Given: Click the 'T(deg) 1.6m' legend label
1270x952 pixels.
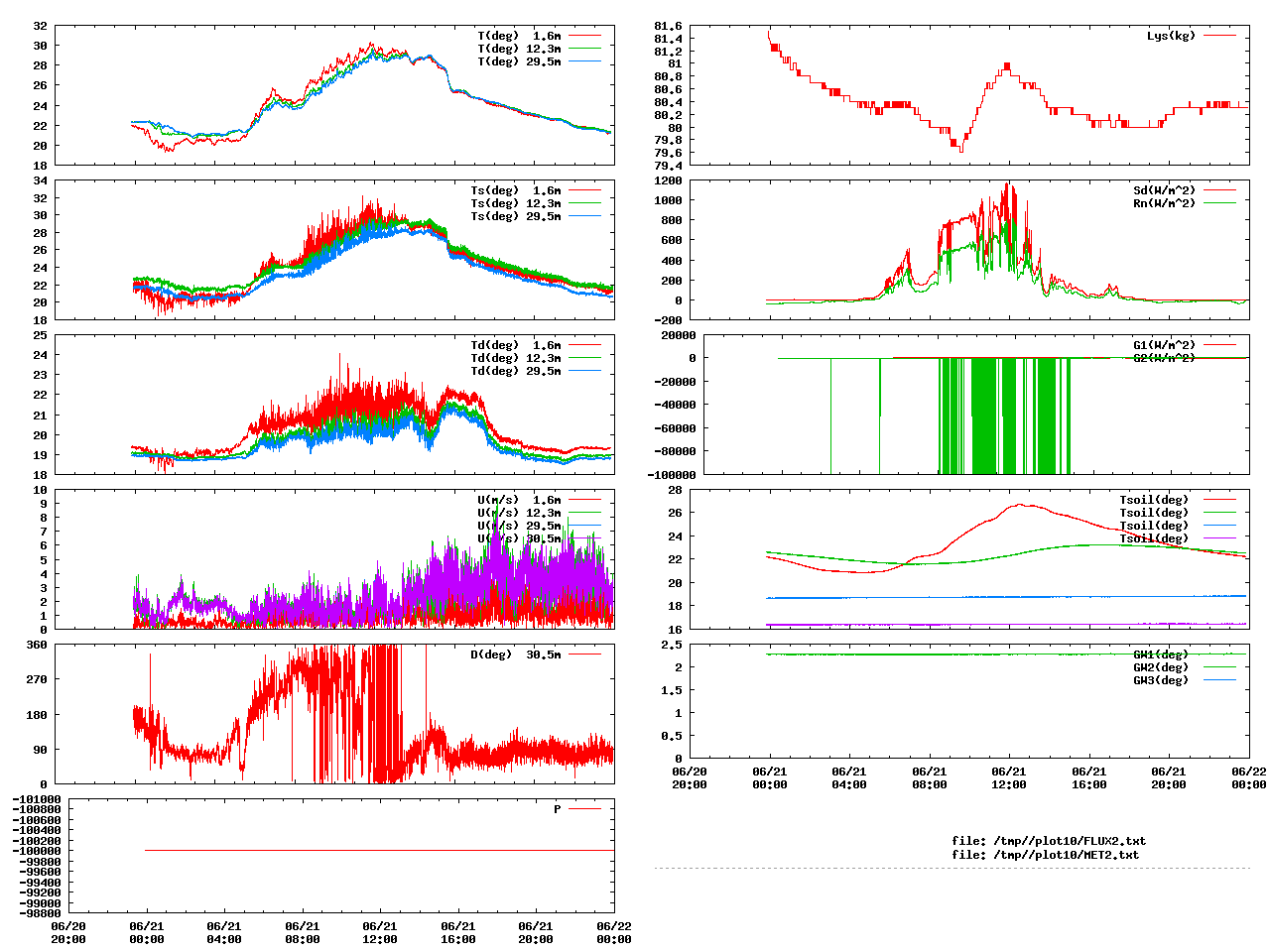Looking at the screenshot, I should 519,36.
